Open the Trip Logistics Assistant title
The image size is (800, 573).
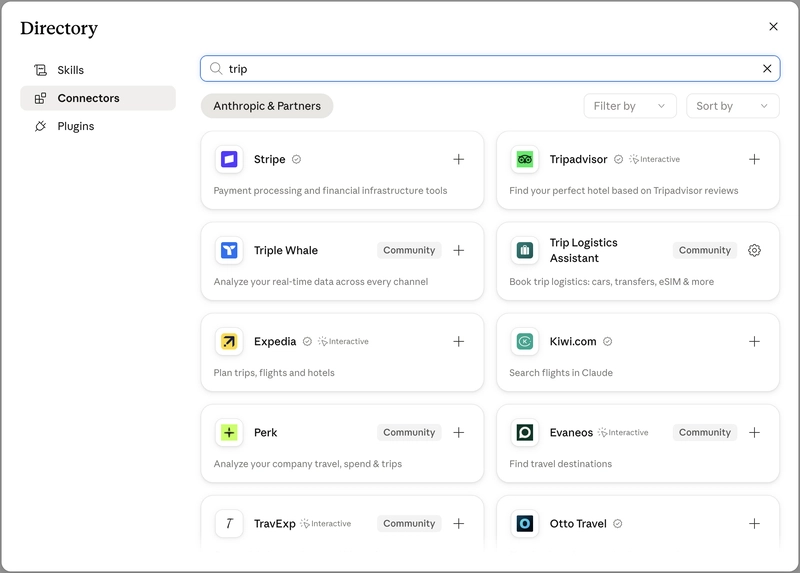[x=583, y=250]
